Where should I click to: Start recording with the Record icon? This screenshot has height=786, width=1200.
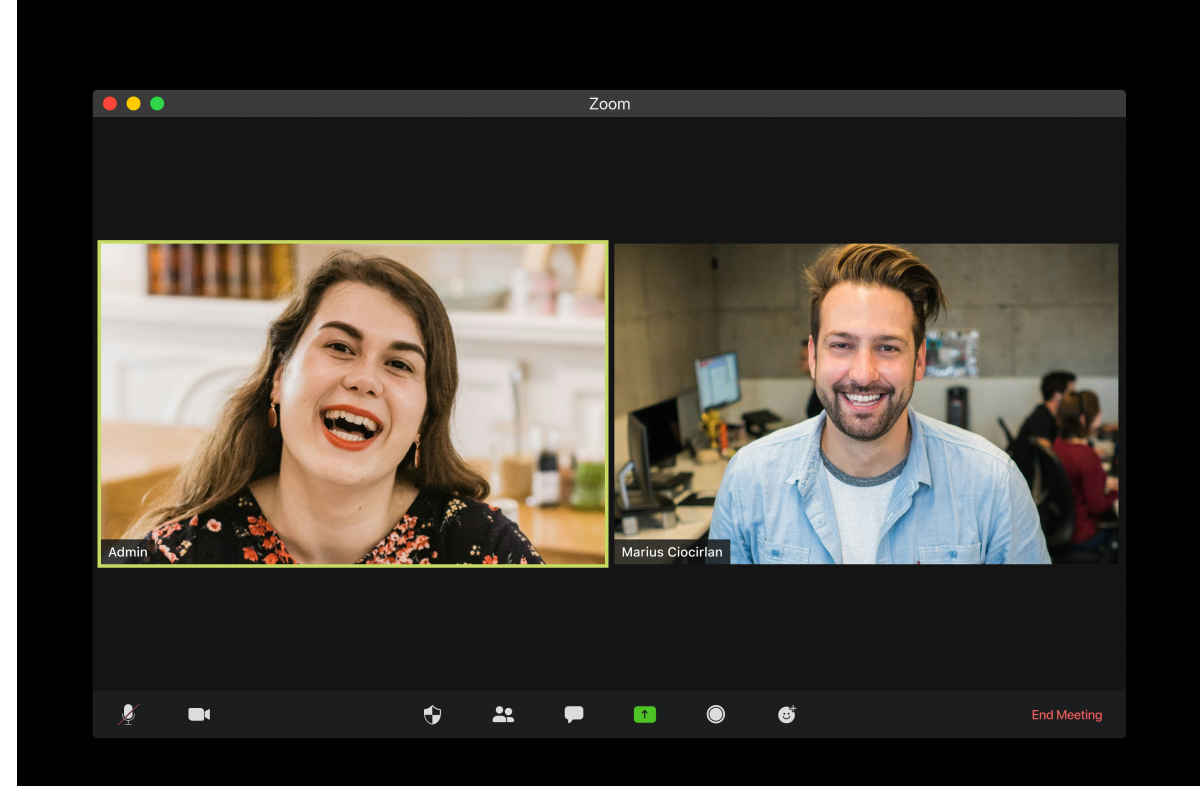tap(716, 714)
